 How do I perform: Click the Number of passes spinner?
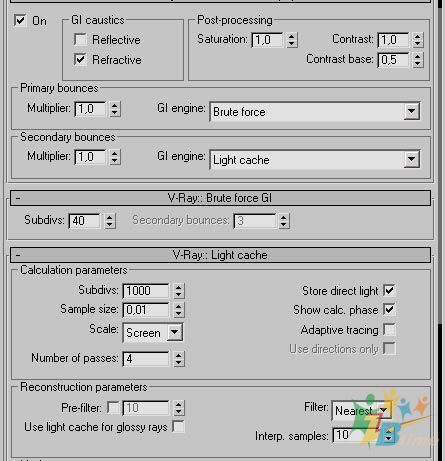(x=179, y=359)
